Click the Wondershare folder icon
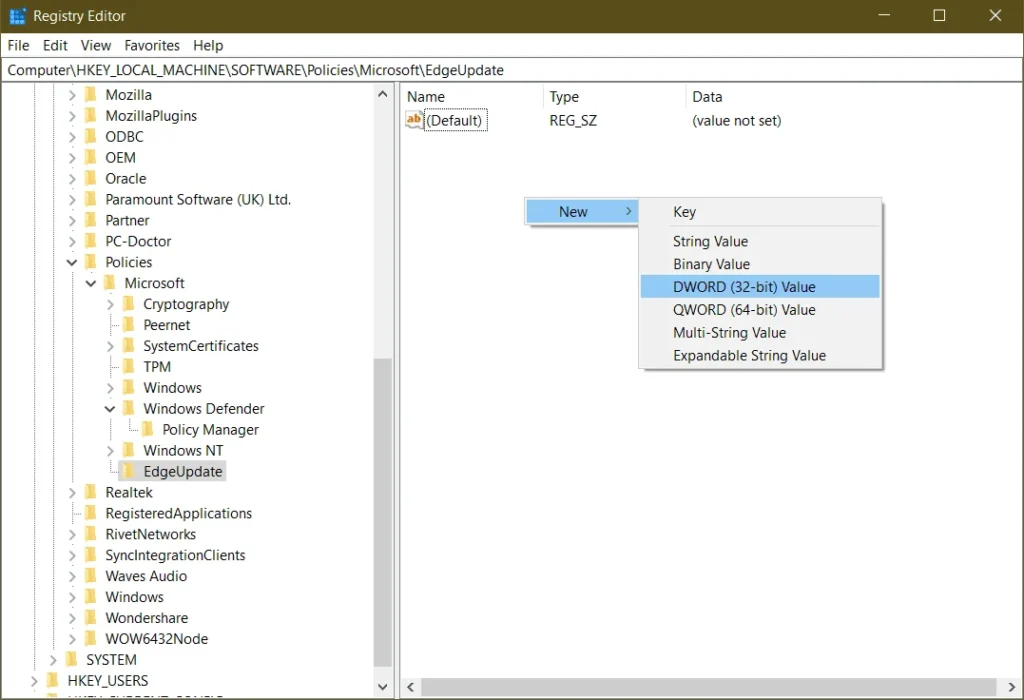Image resolution: width=1024 pixels, height=700 pixels. coord(91,617)
